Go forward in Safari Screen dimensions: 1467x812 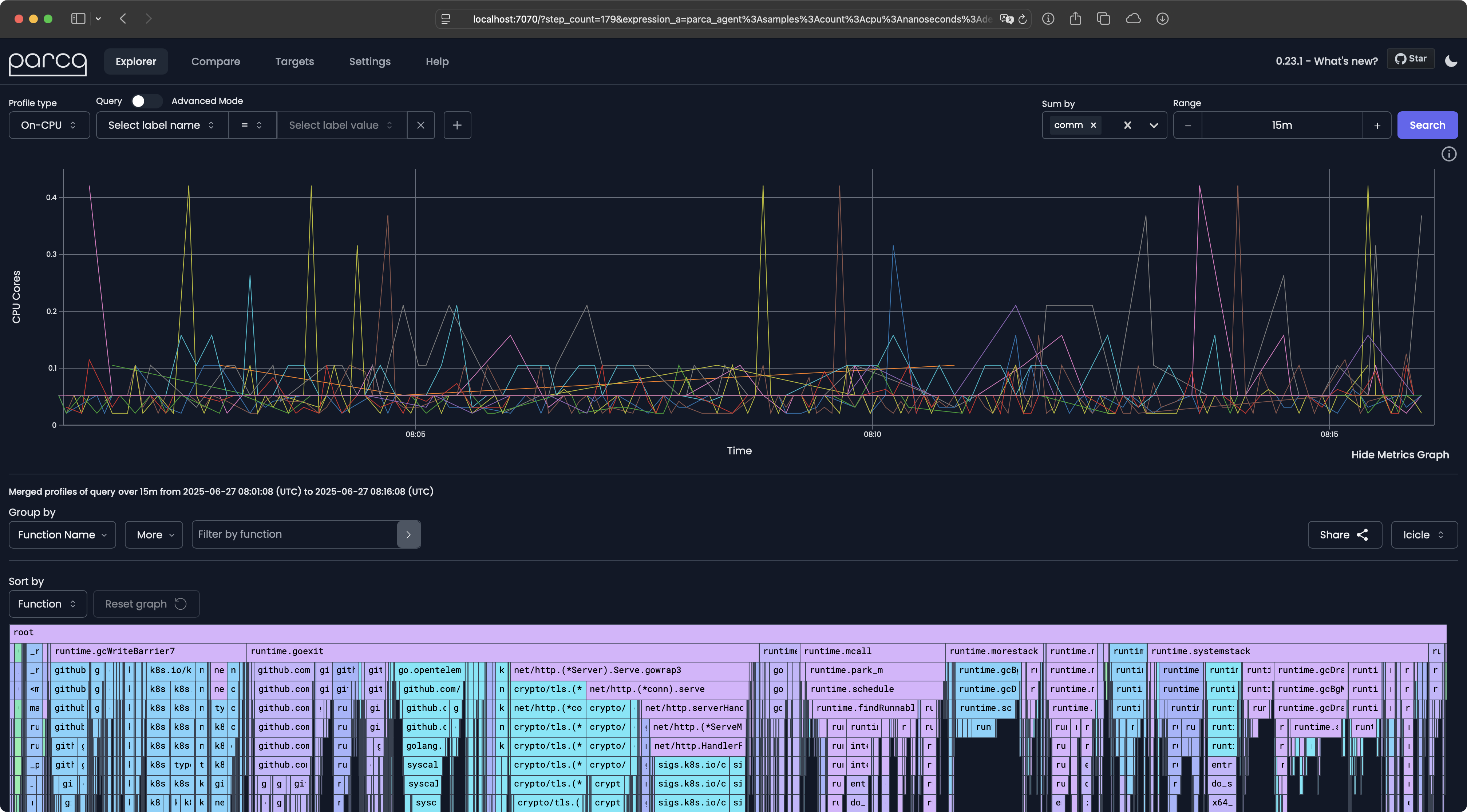point(149,19)
